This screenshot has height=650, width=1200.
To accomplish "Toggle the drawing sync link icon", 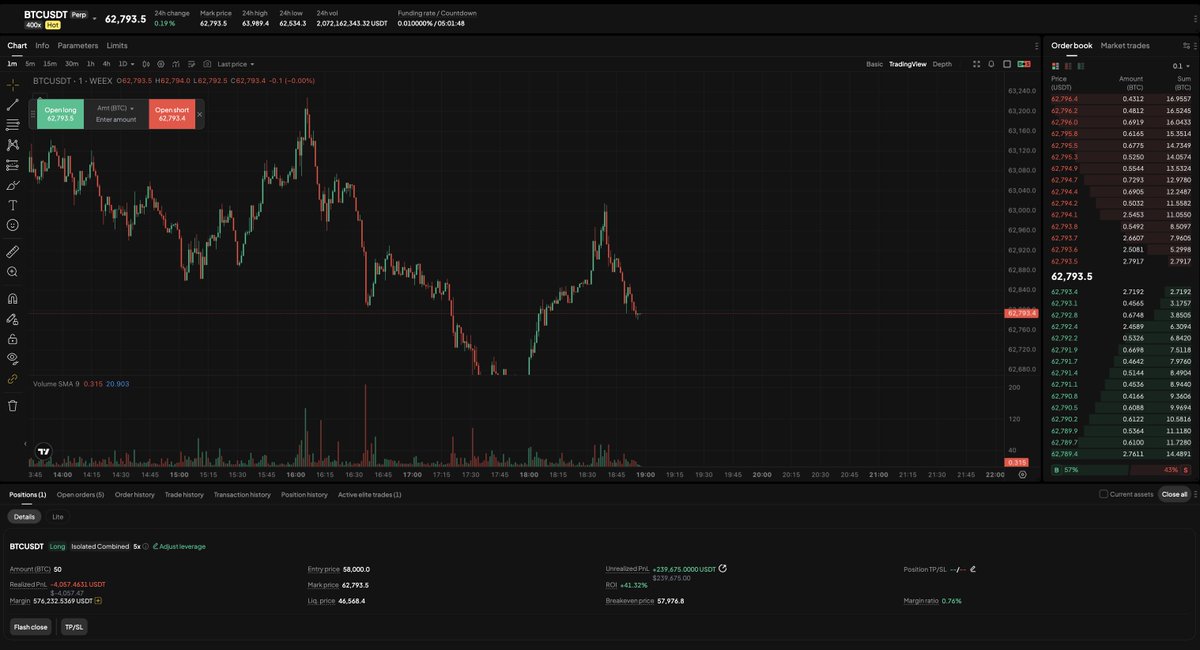I will (13, 379).
